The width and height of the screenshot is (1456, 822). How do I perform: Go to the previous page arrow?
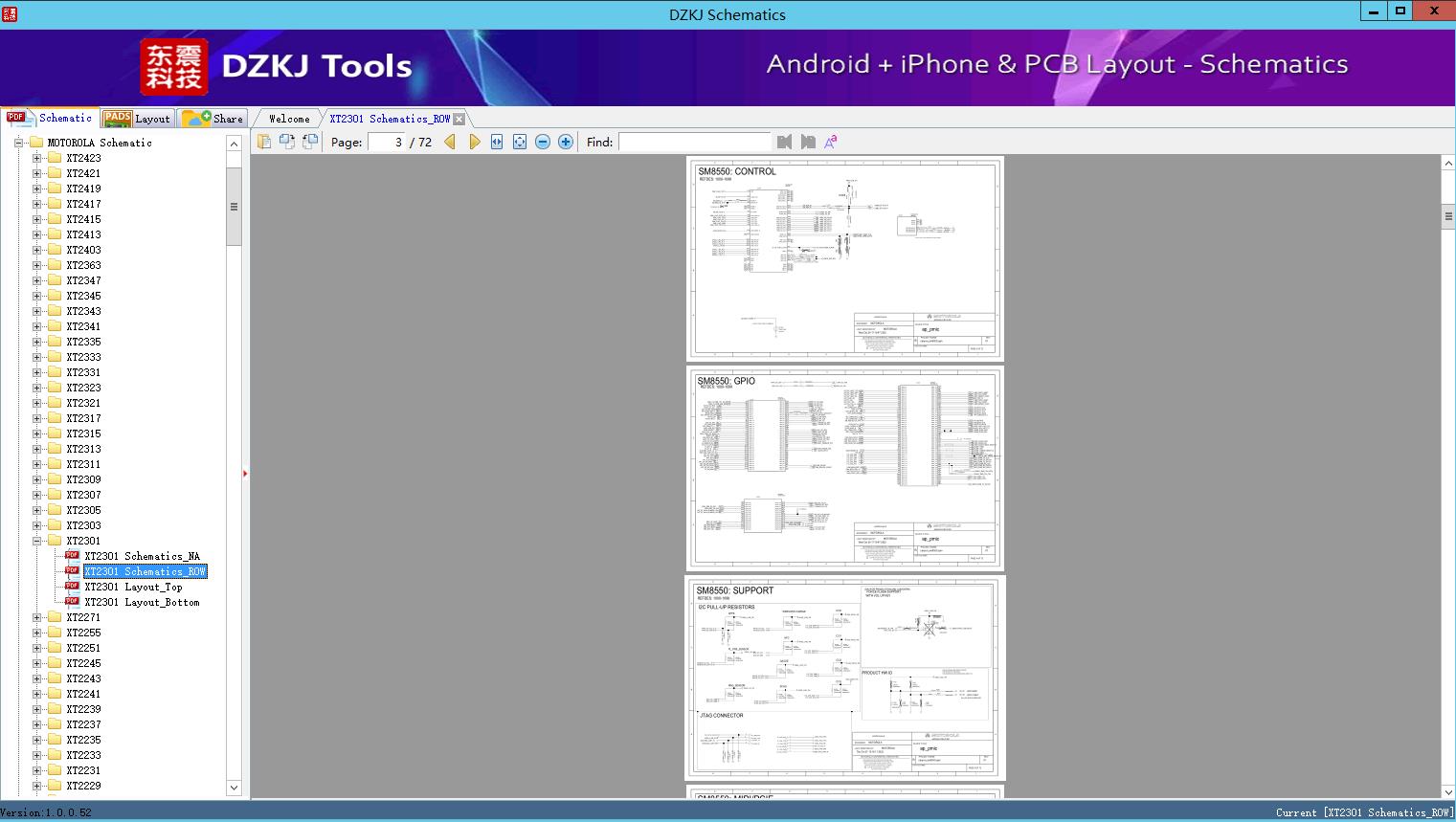(450, 142)
